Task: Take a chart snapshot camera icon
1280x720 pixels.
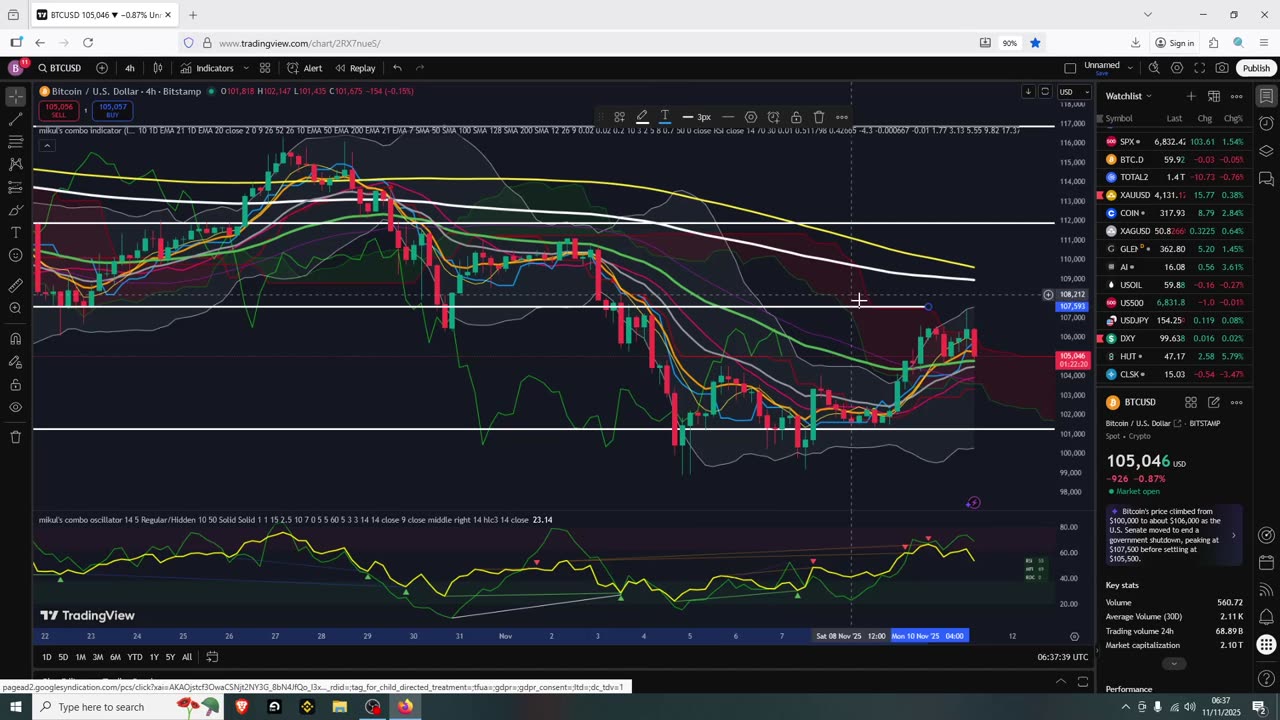Action: (x=1222, y=68)
